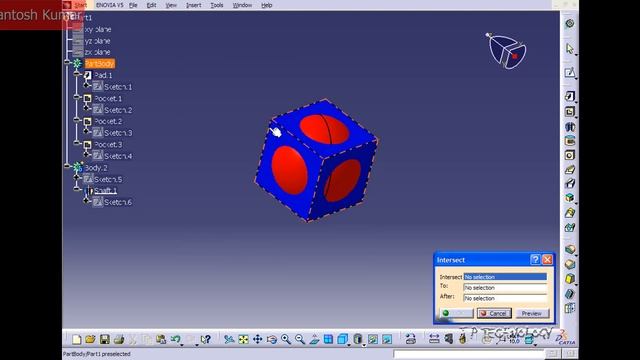
Task: Click the After selection field
Action: (505, 298)
